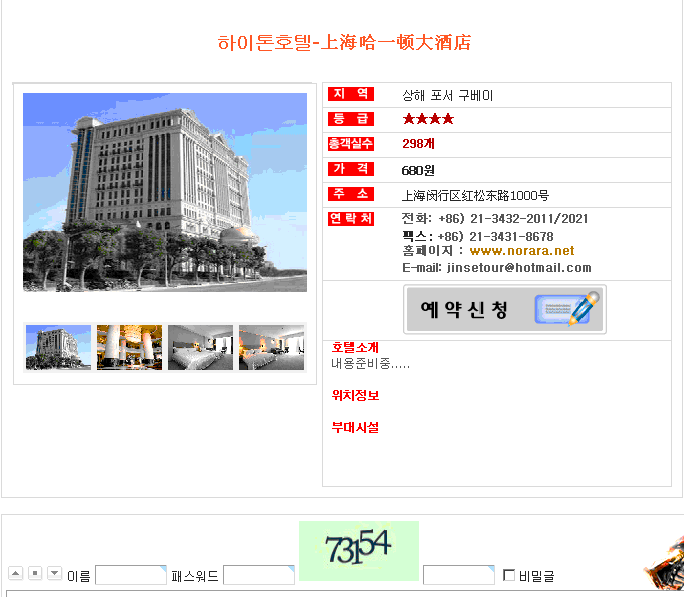Select the third thumbnail showing a bedroom

click(200, 348)
